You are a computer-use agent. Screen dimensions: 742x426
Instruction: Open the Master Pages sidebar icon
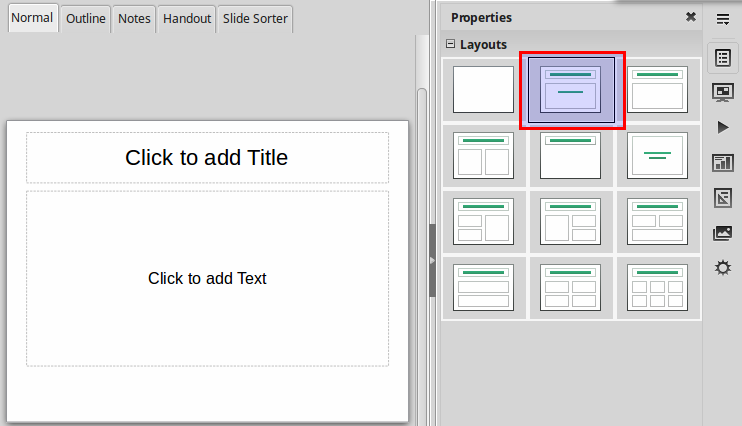pyautogui.click(x=722, y=162)
